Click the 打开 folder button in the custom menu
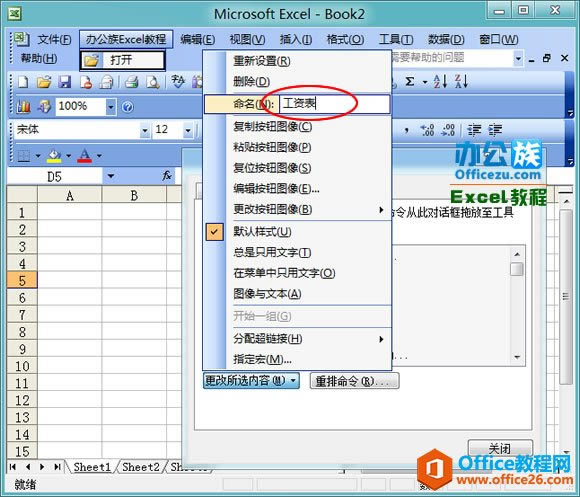Viewport: 580px width, 497px height. point(122,60)
